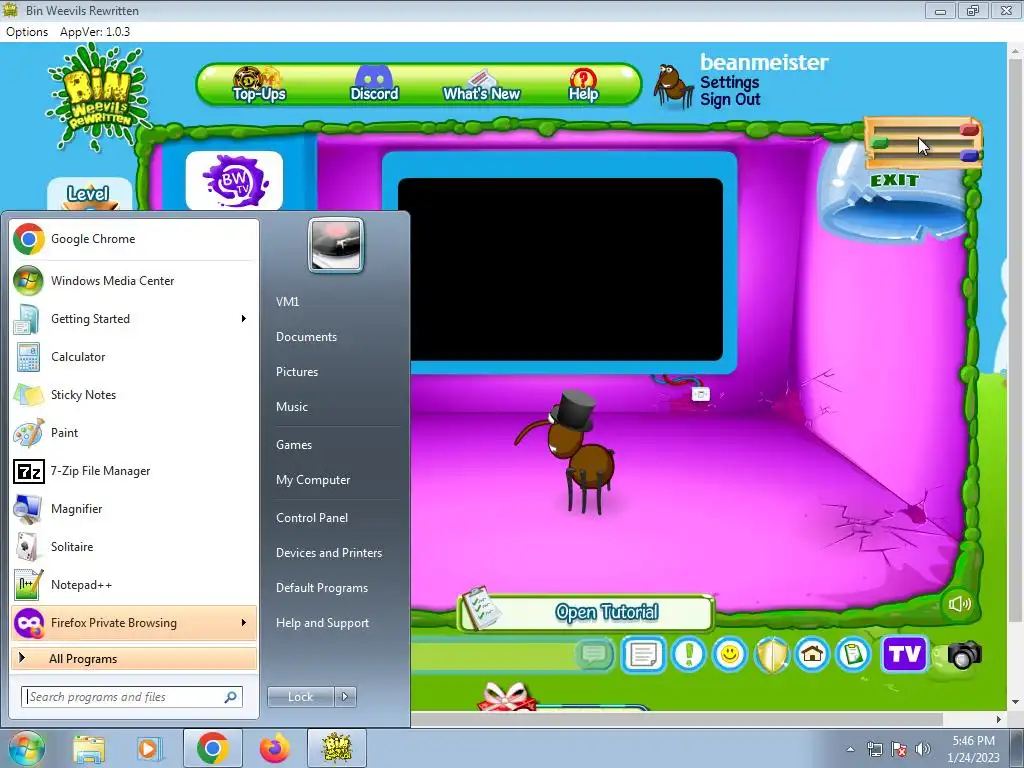1024x768 pixels.
Task: Toggle game sound with the speaker icon
Action: pos(959,603)
